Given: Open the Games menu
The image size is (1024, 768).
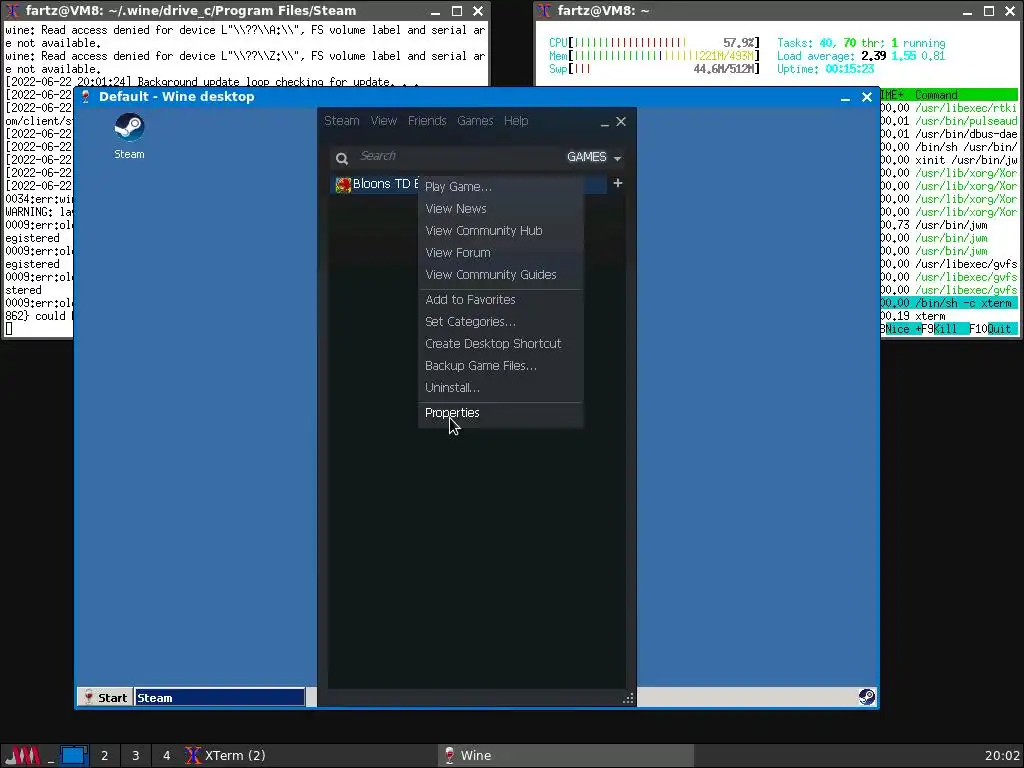Looking at the screenshot, I should point(475,121).
